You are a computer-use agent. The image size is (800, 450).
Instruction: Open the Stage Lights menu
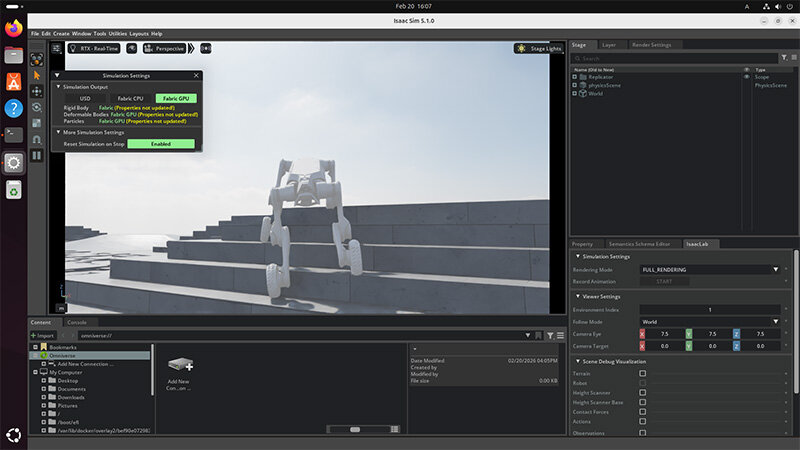tap(538, 48)
